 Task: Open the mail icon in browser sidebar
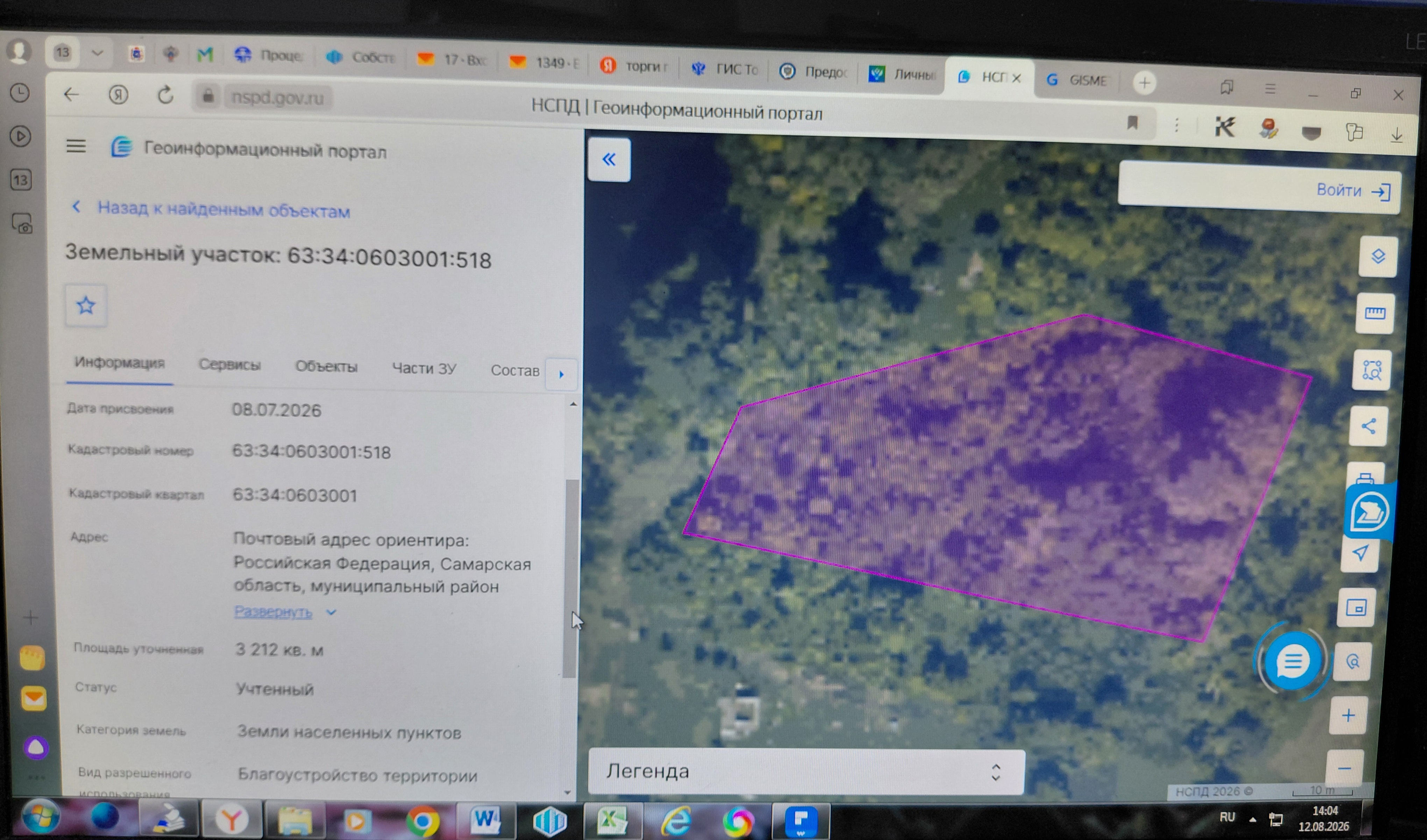pyautogui.click(x=34, y=698)
